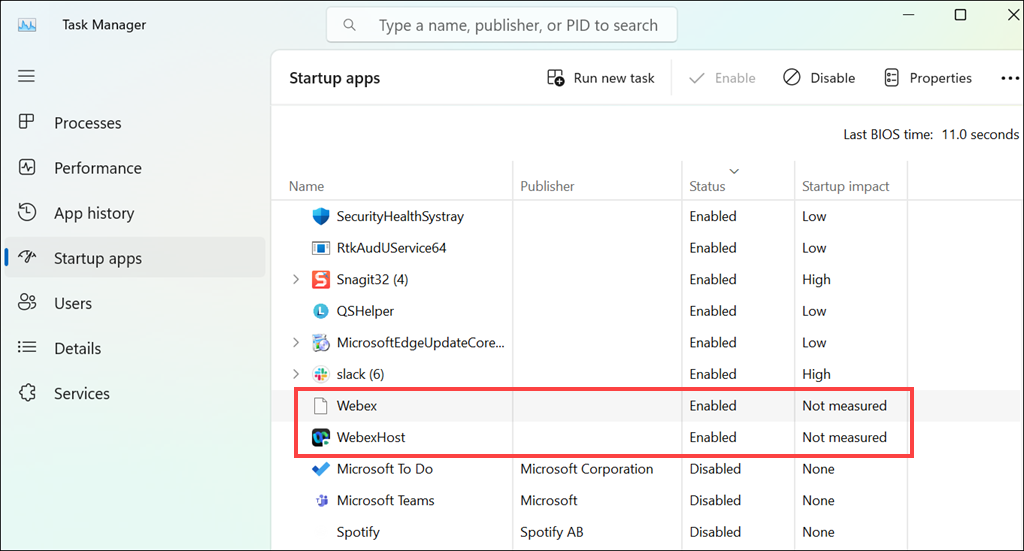Select the Microsoft Teams row icon
This screenshot has height=551, width=1024.
pyautogui.click(x=321, y=500)
